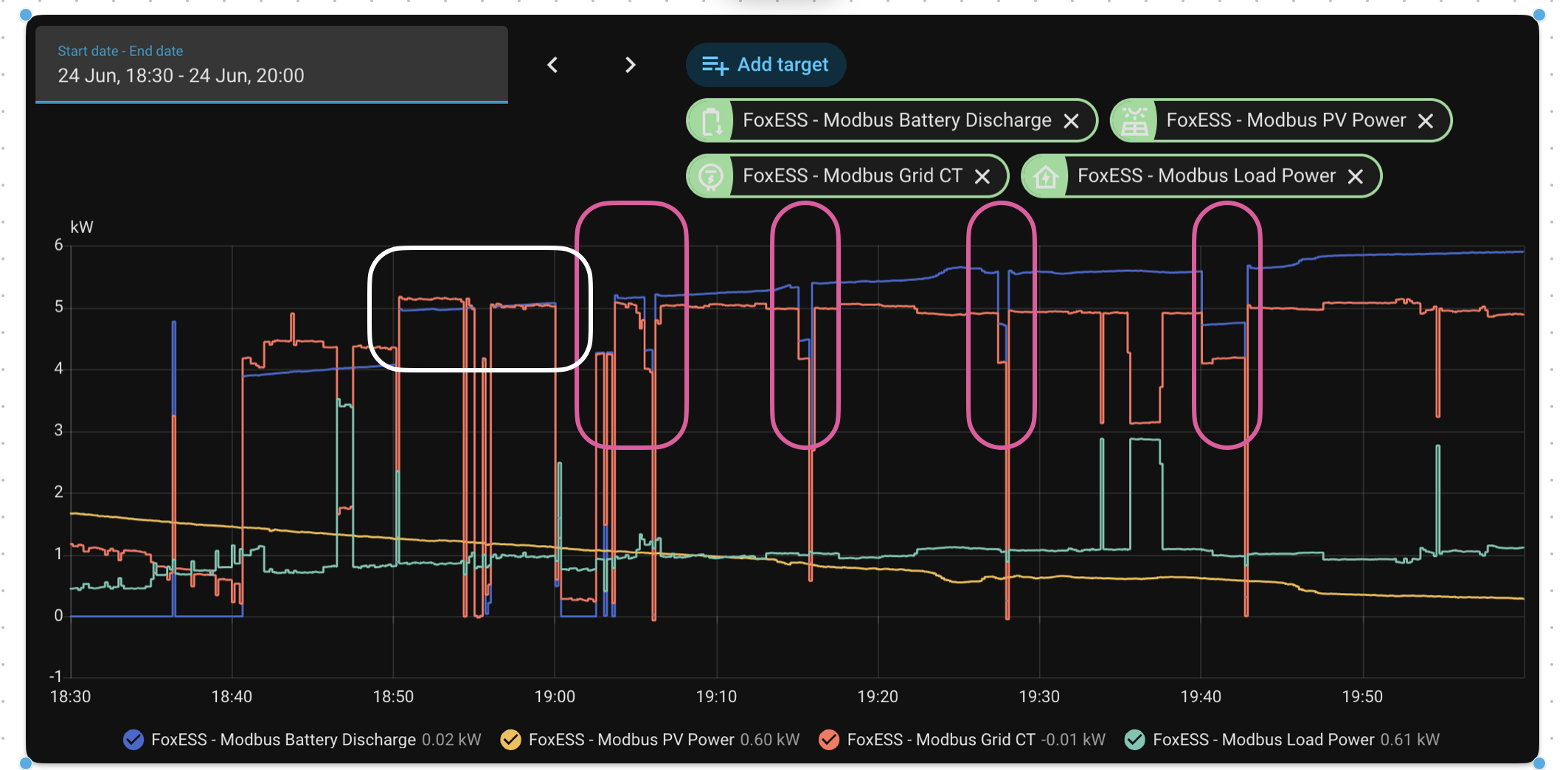This screenshot has width=1568, height=770.
Task: Click the grid meter icon on Grid CT chip
Action: tap(711, 176)
